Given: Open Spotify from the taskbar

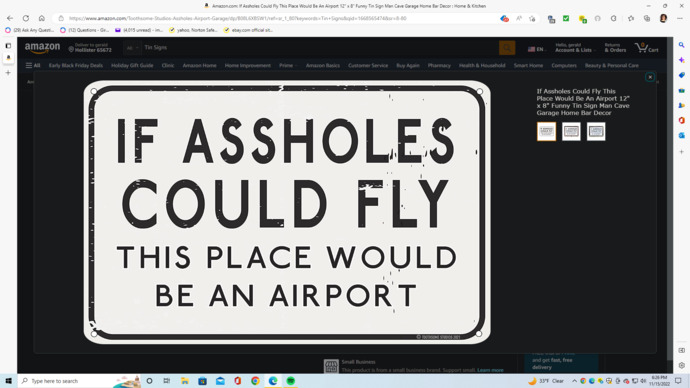Looking at the screenshot, I should pyautogui.click(x=290, y=381).
